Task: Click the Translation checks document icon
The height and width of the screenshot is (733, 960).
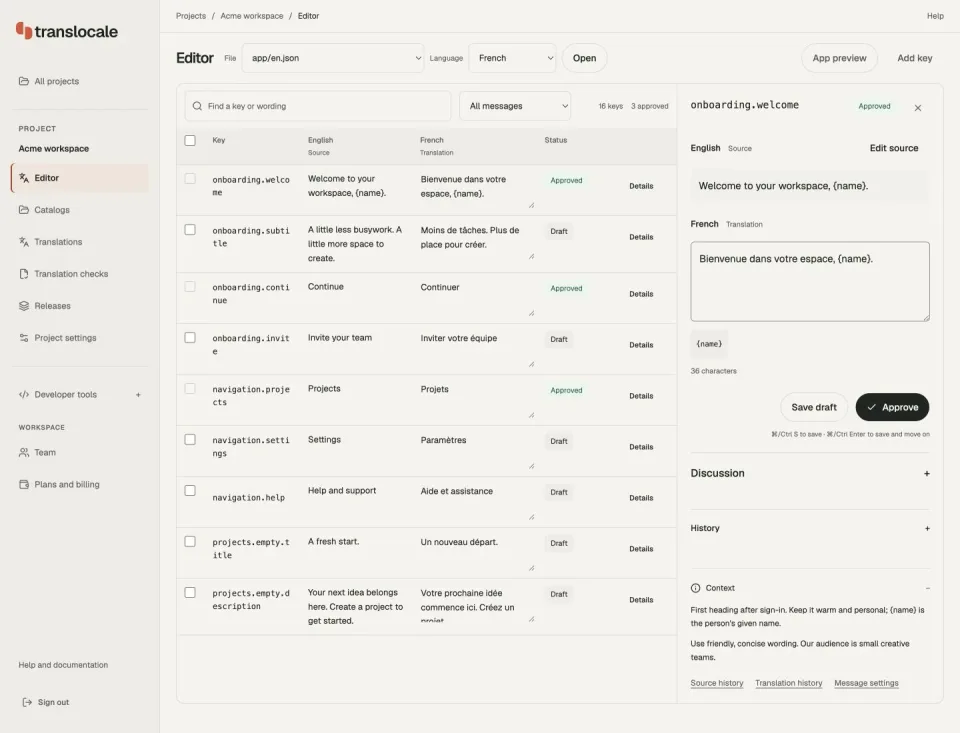Action: click(x=24, y=274)
